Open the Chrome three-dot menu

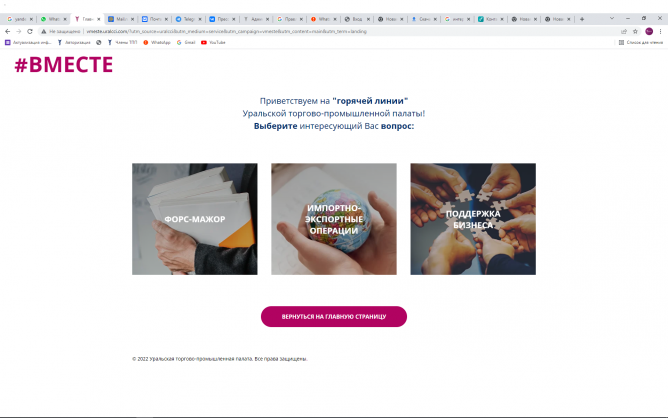660,32
